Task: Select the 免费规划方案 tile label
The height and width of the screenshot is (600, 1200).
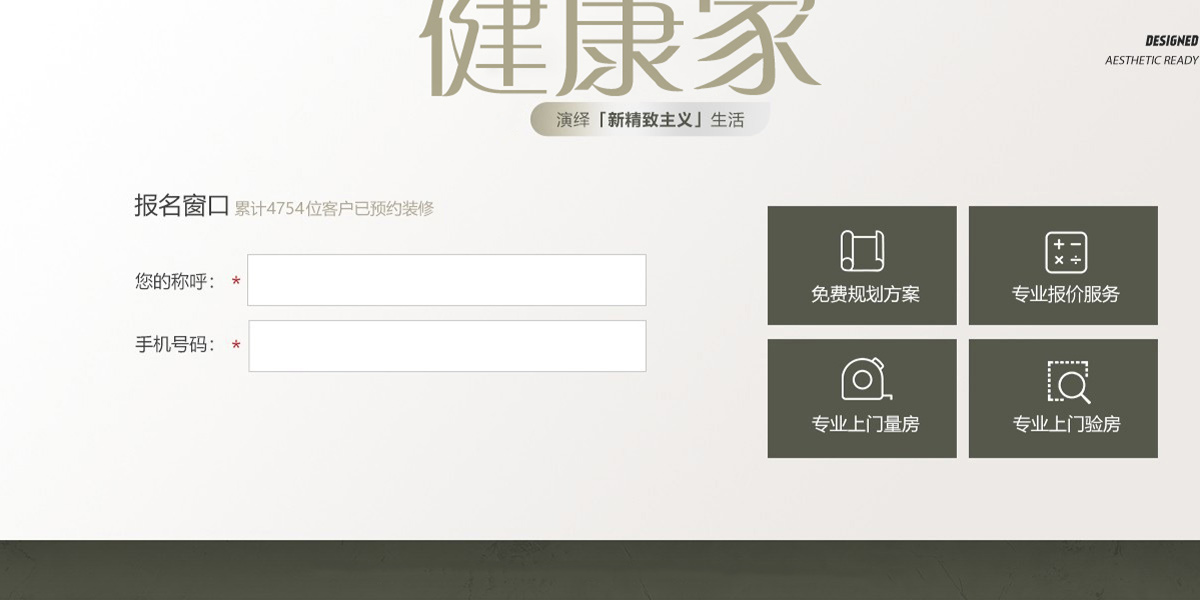Action: click(x=865, y=295)
